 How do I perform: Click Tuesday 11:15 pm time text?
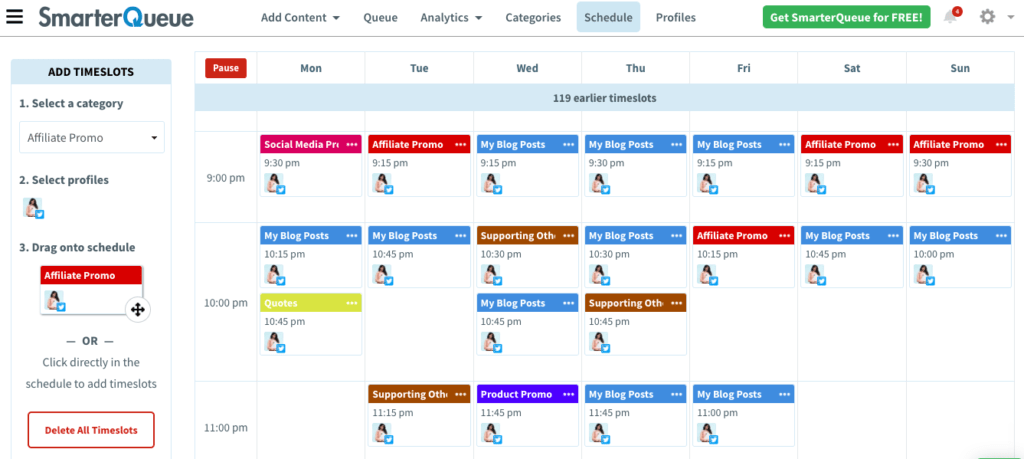pyautogui.click(x=392, y=413)
